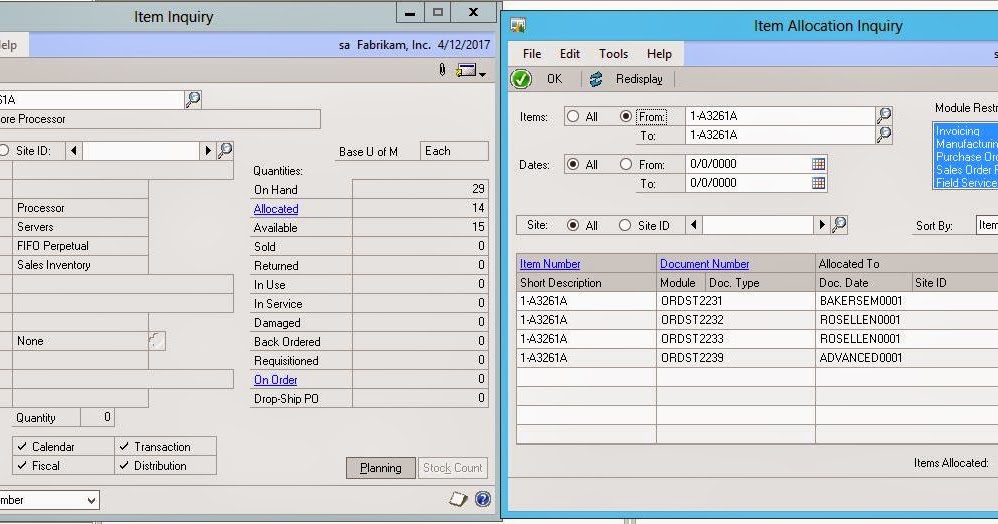
Task: Toggle the Calendar checkbox
Action: click(22, 446)
